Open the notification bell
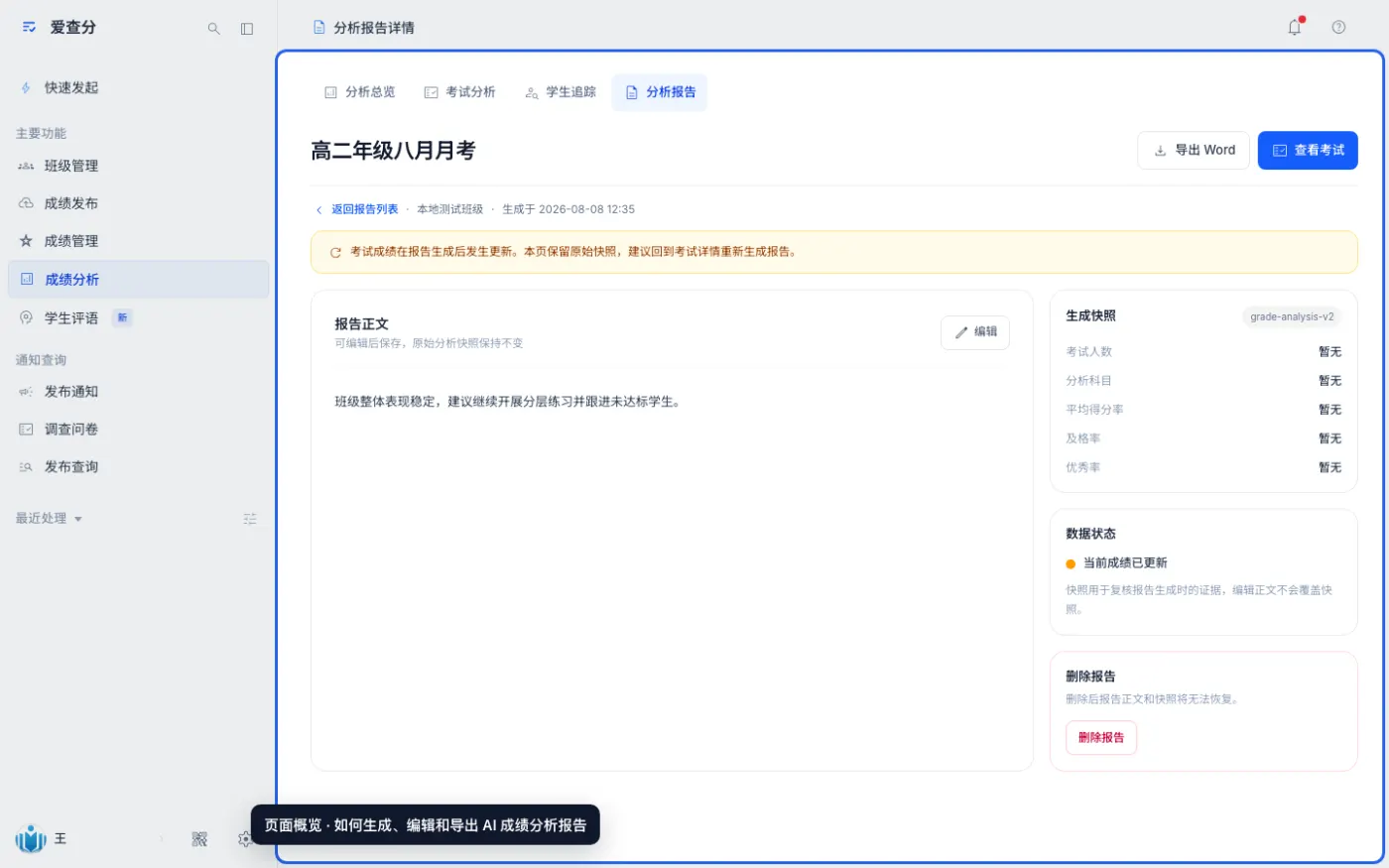 click(x=1295, y=28)
